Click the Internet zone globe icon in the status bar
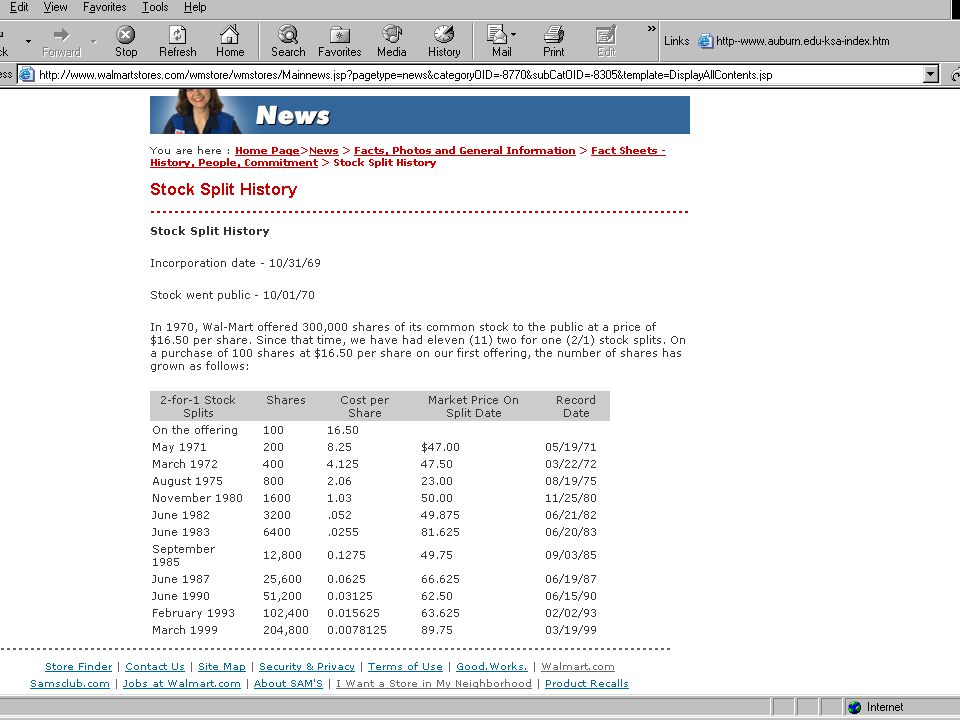Image resolution: width=960 pixels, height=720 pixels. [855, 707]
